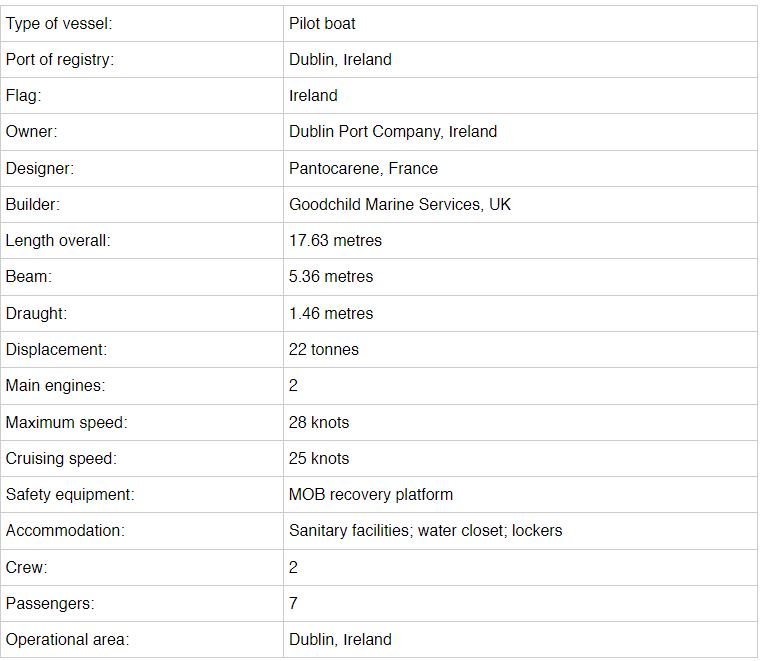Click the "22 tonnes" displacement value
The height and width of the screenshot is (661, 762).
(x=323, y=350)
